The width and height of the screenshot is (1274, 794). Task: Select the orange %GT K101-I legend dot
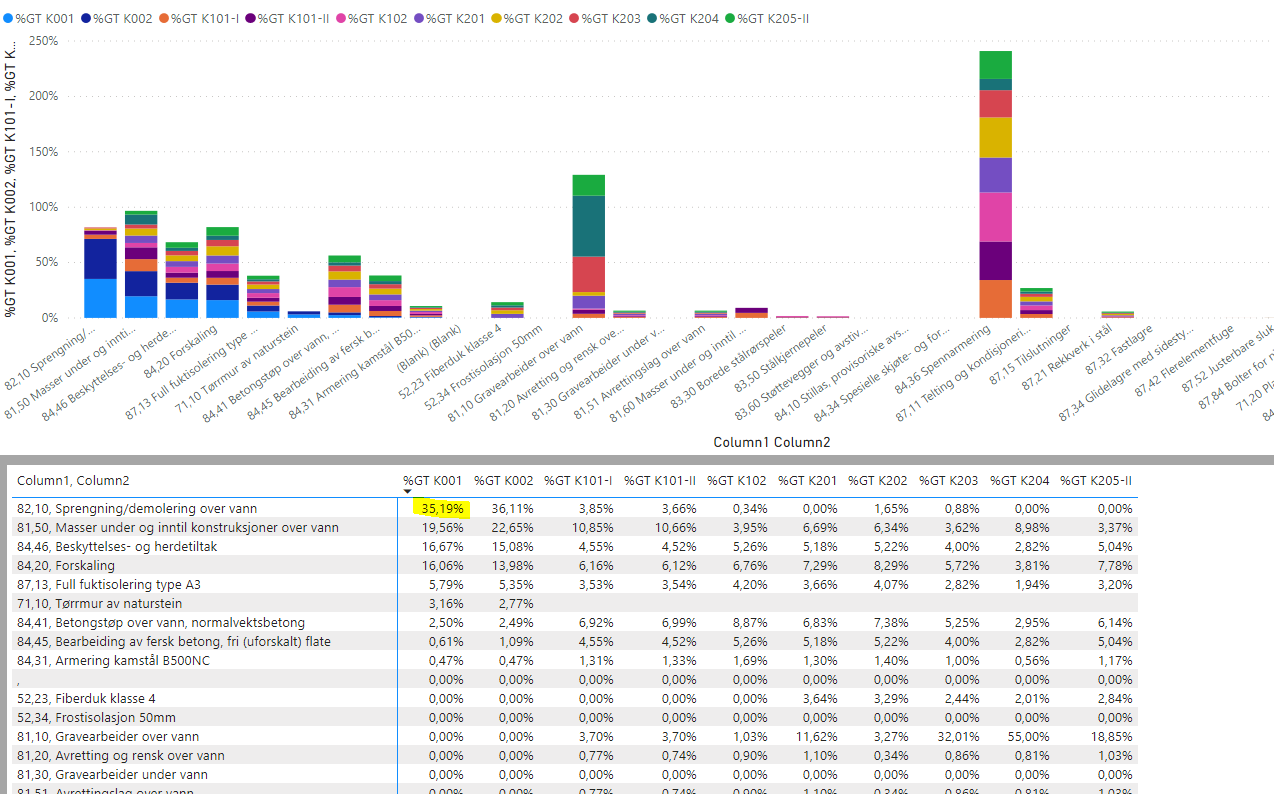pos(164,19)
